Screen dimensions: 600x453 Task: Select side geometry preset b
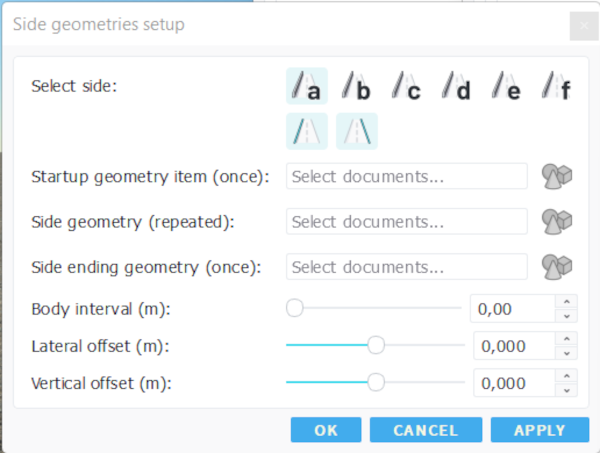356,87
